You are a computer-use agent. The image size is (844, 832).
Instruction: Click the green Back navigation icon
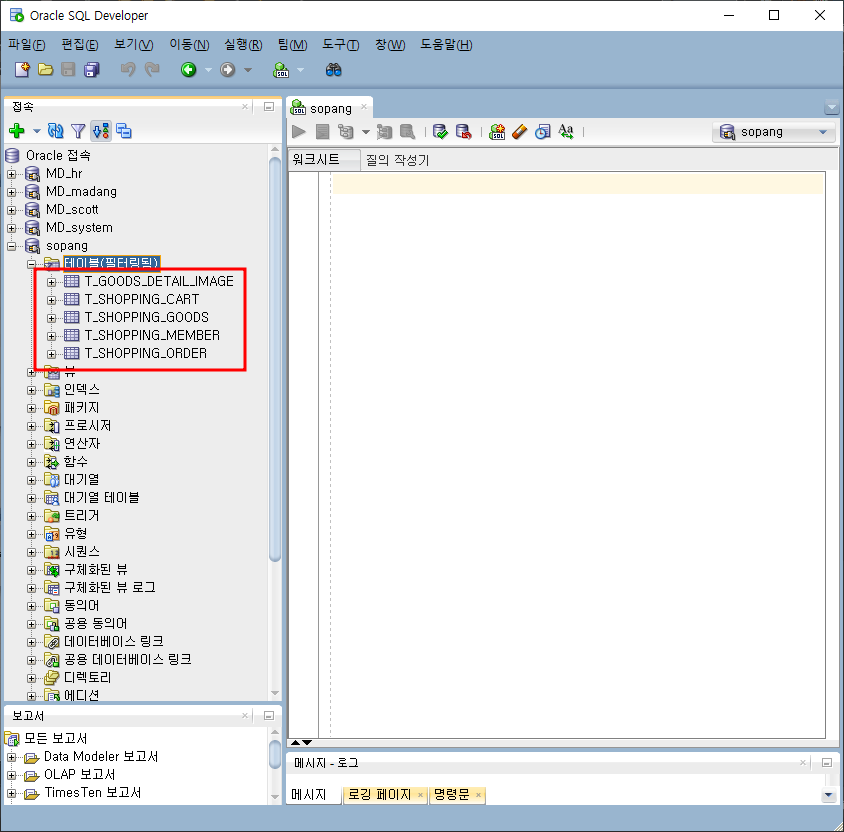coord(188,69)
